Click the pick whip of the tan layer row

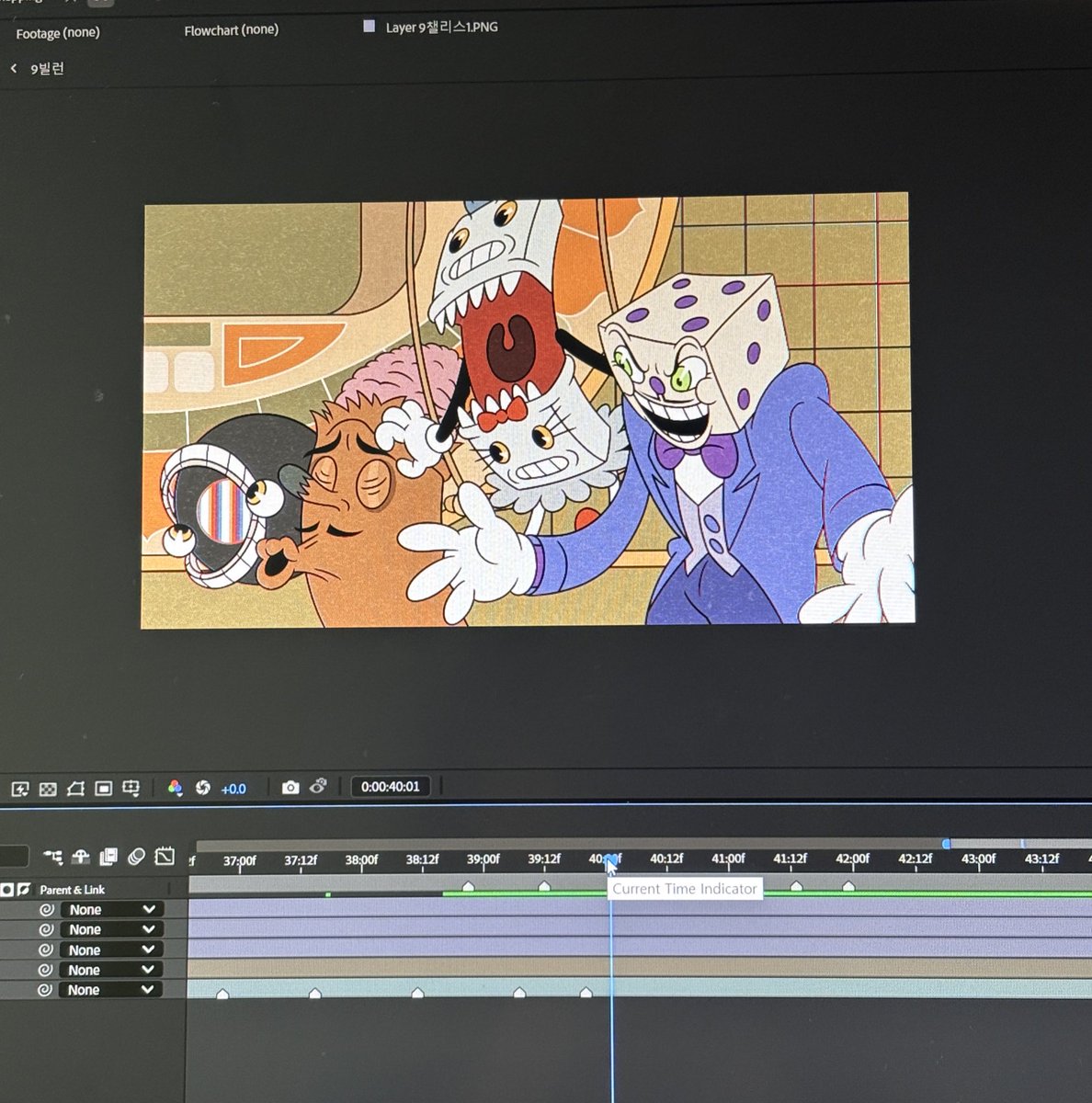click(x=45, y=970)
